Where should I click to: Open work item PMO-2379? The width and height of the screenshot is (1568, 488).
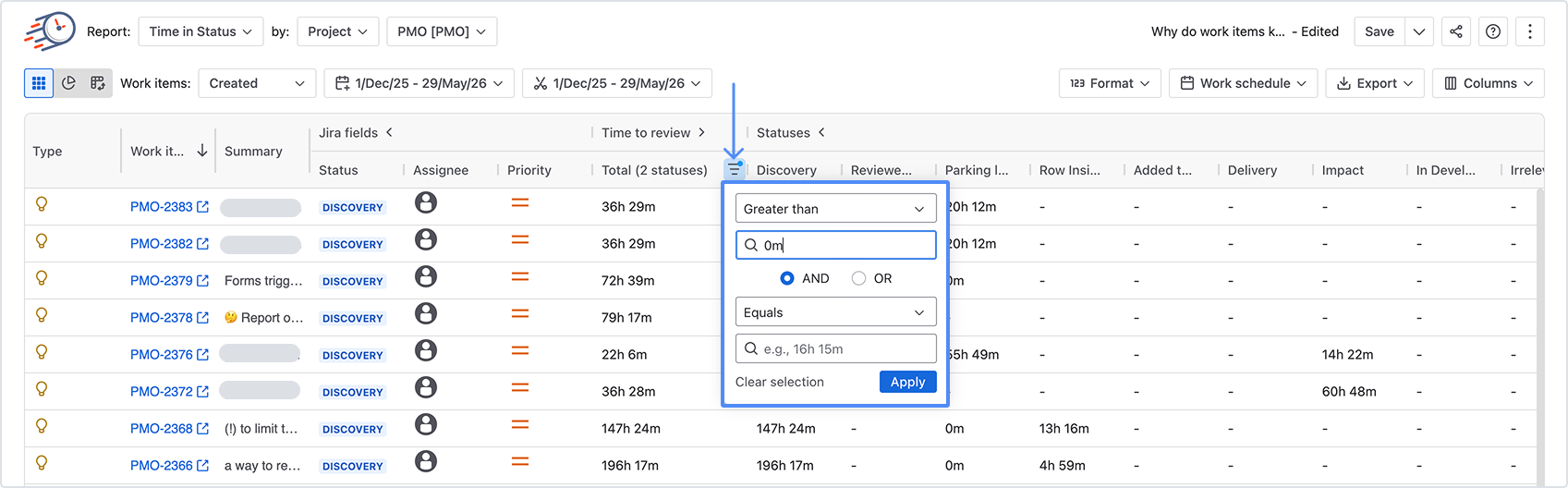[x=162, y=281]
